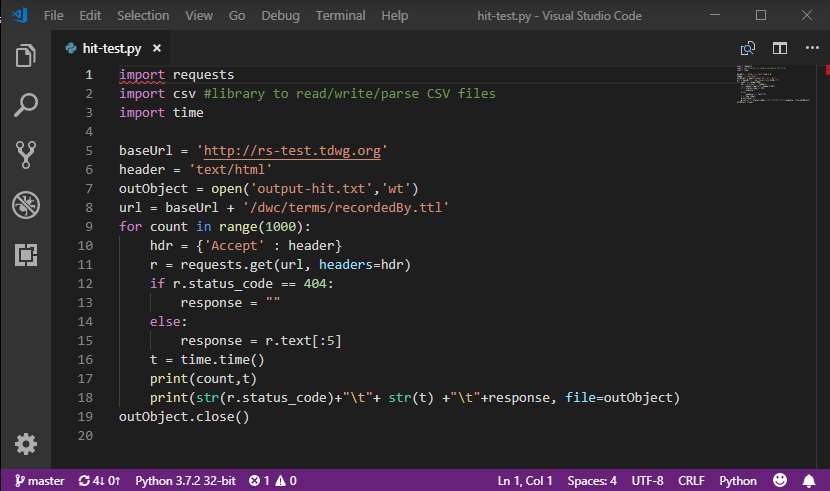This screenshot has height=491, width=830.
Task: Open the Extensions view
Action: [26, 255]
